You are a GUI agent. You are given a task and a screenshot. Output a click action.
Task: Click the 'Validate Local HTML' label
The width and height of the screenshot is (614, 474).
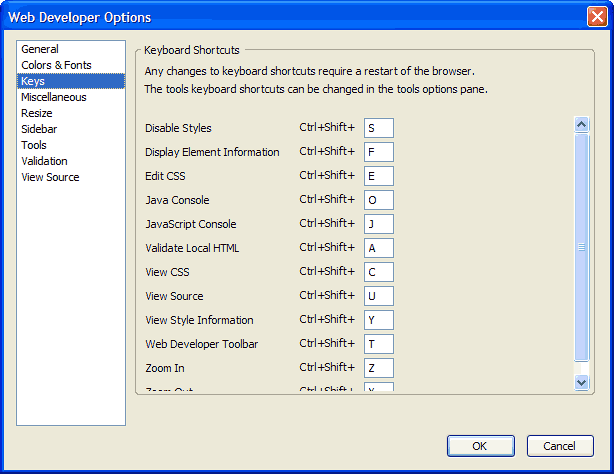click(x=192, y=248)
